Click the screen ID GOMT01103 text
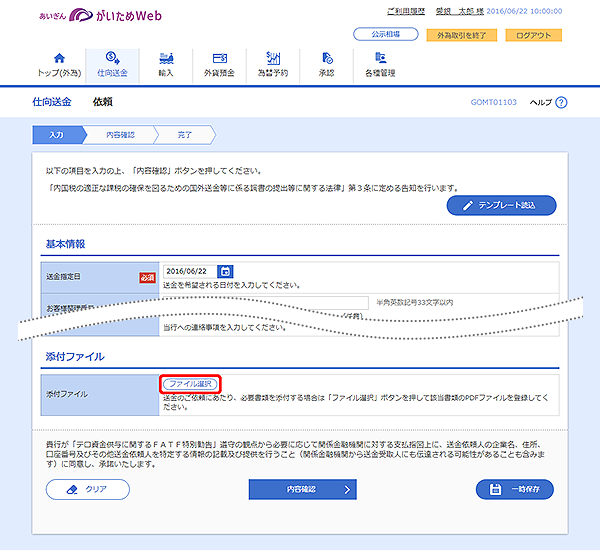Image resolution: width=600 pixels, height=550 pixels. click(494, 102)
